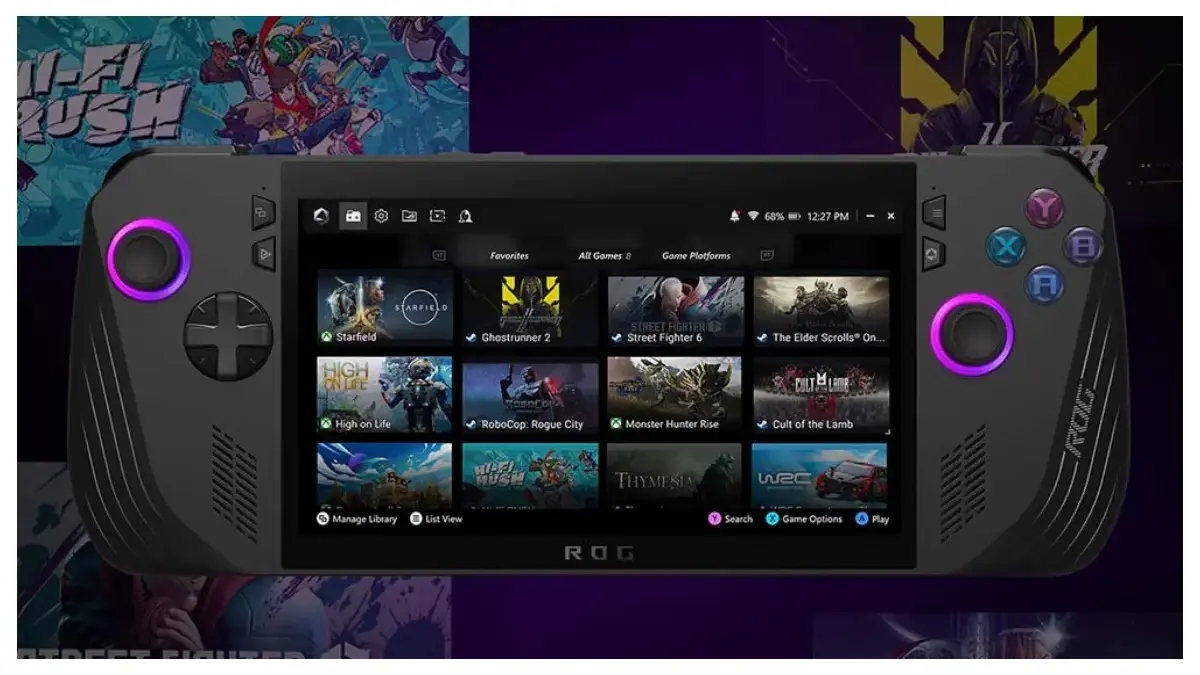Select the Thymesia game tile
Screen dimensions: 1200x675
tap(676, 476)
